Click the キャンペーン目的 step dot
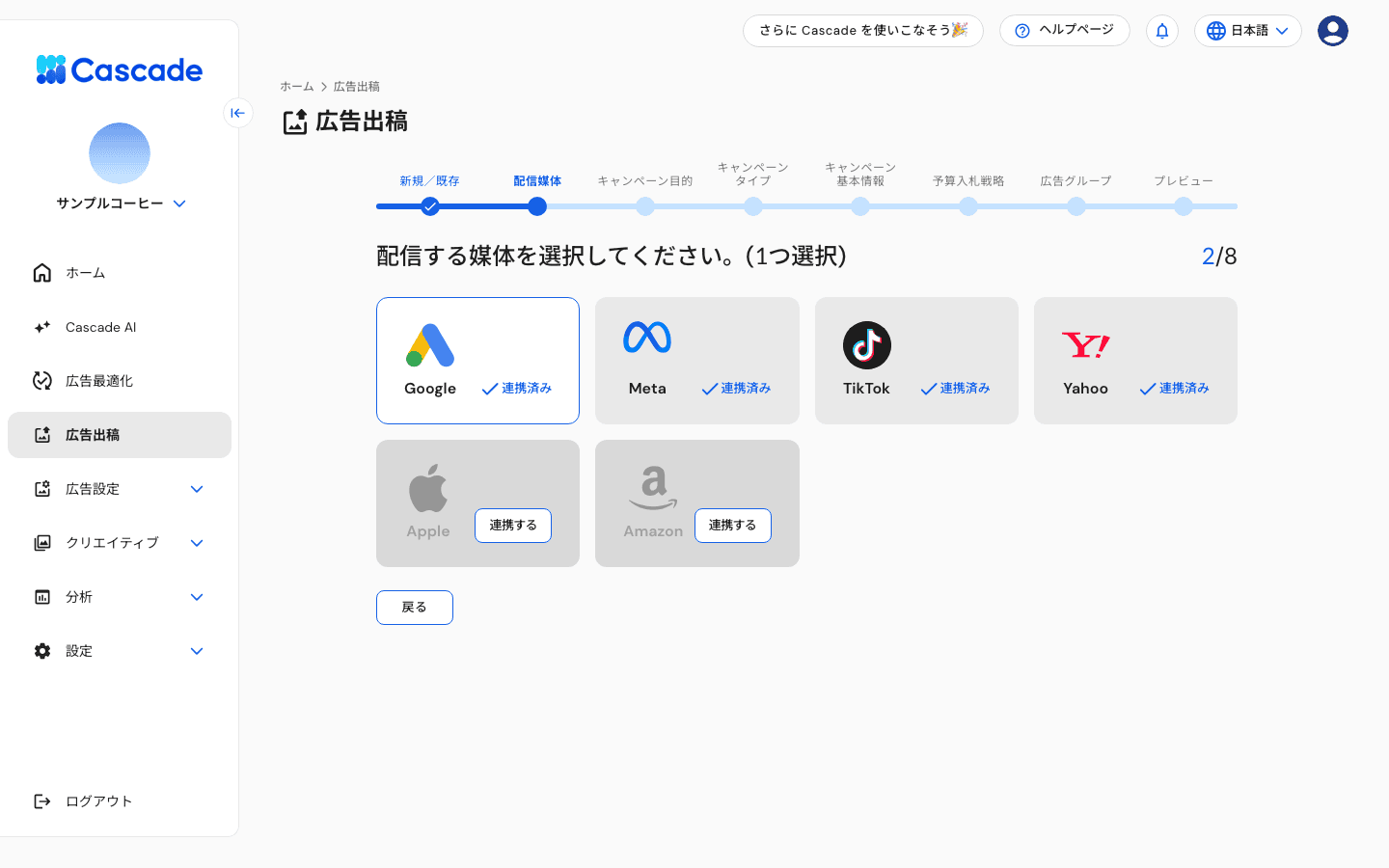 pyautogui.click(x=645, y=206)
